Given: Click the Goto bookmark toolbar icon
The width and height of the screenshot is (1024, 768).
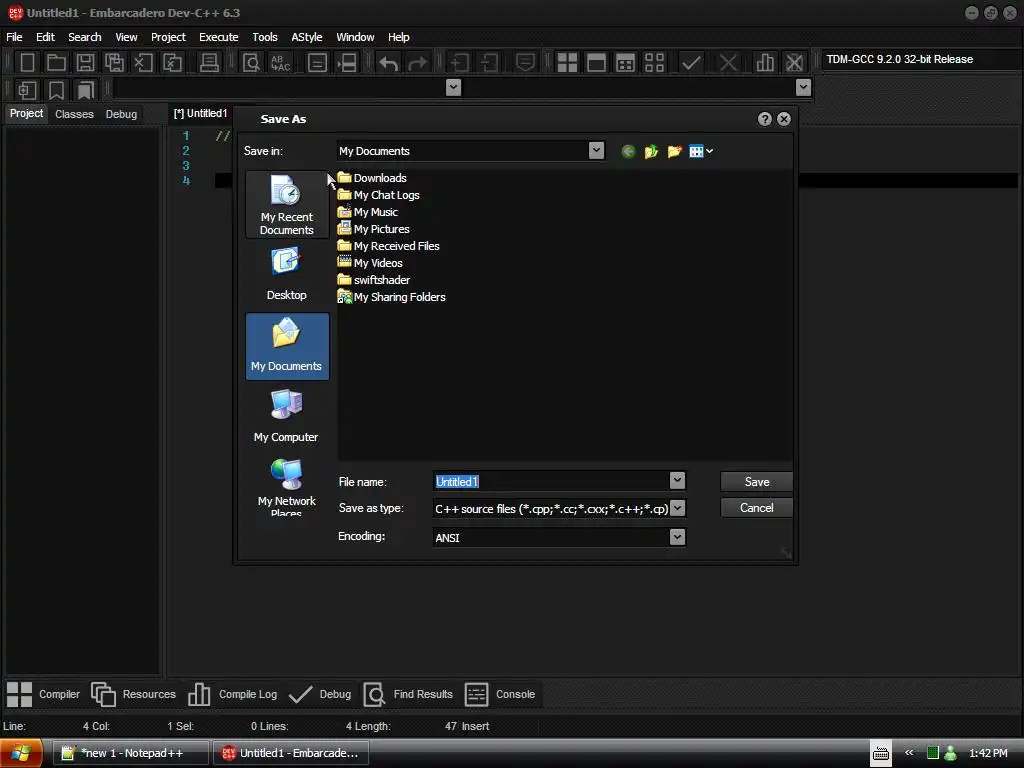Looking at the screenshot, I should tap(86, 89).
